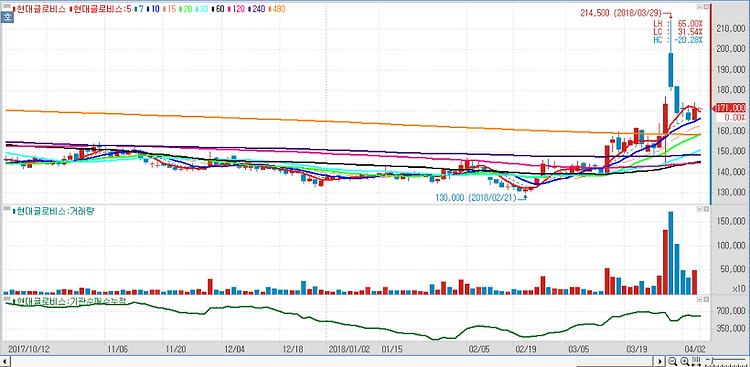
Task: Click the 160,000 price axis label
Action: coord(731,131)
